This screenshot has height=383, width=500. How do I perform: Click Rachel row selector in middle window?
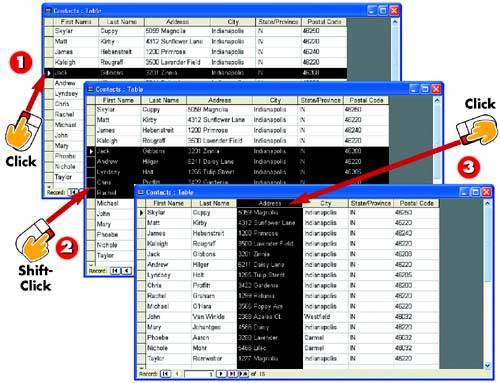click(91, 193)
